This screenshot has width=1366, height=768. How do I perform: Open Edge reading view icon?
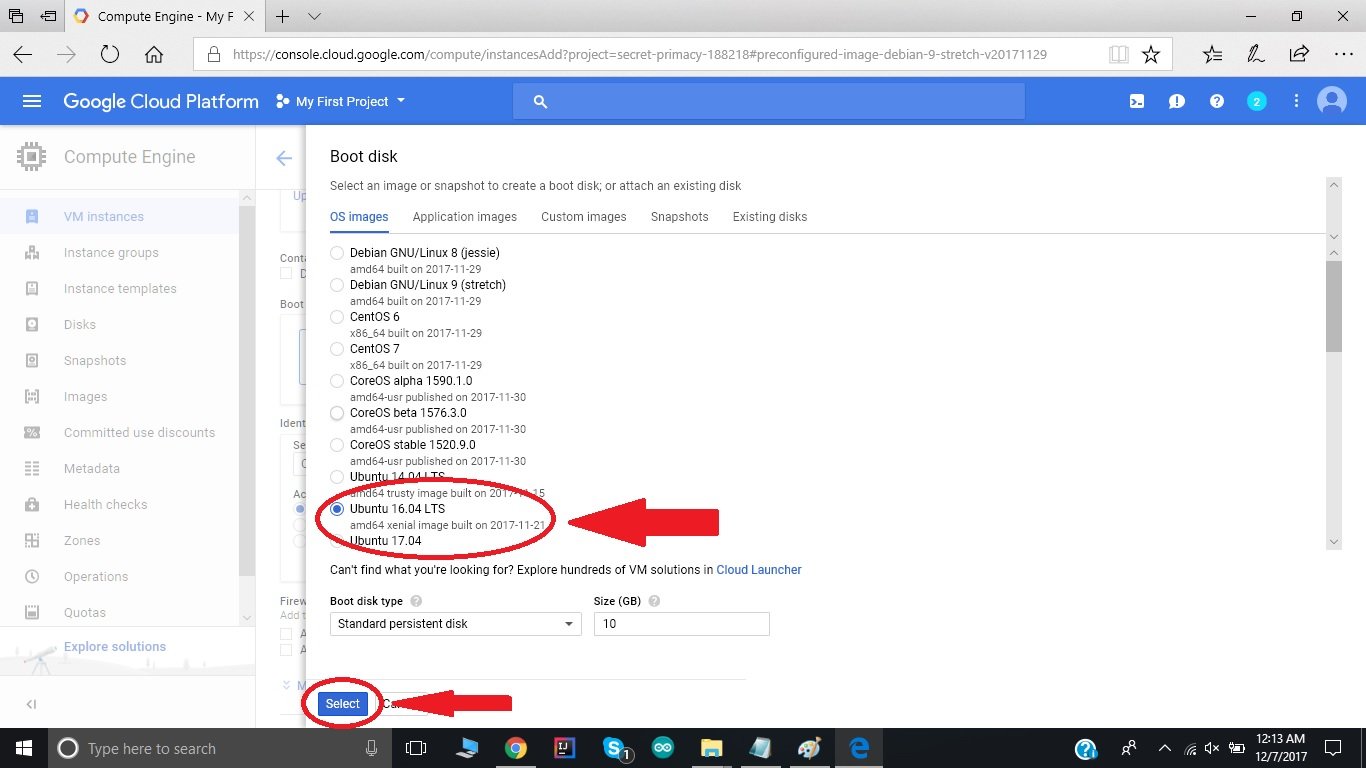1119,54
